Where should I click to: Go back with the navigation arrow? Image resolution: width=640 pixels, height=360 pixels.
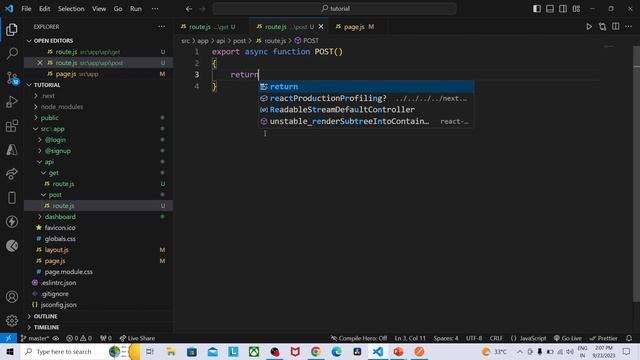coord(189,9)
